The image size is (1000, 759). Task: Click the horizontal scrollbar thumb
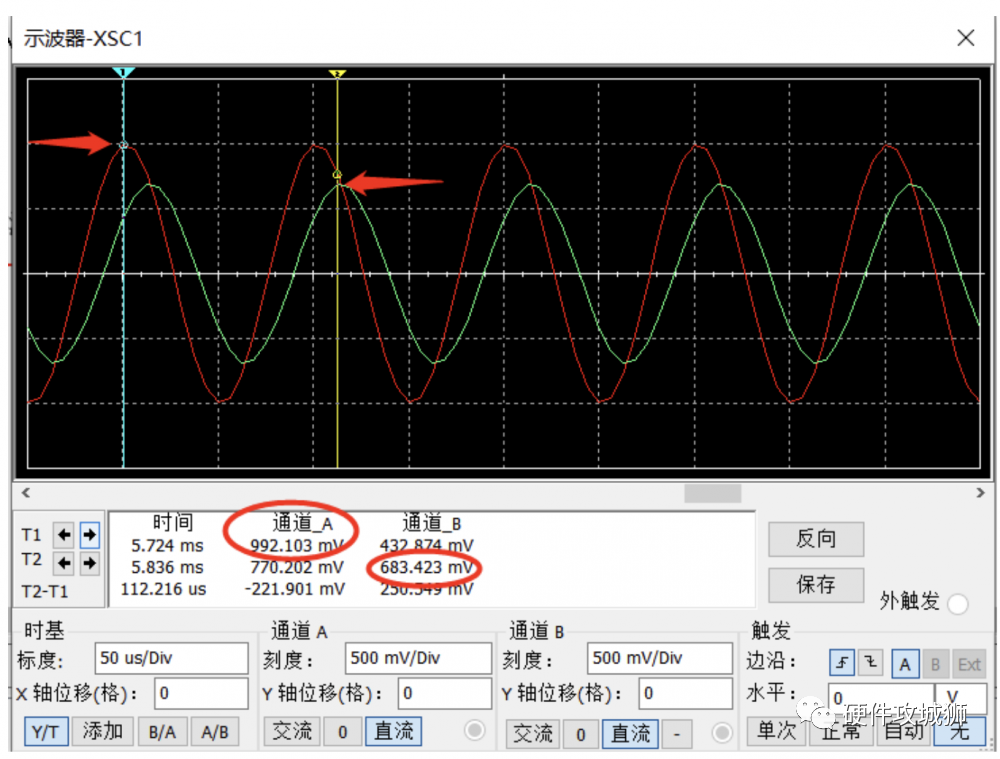[x=712, y=493]
